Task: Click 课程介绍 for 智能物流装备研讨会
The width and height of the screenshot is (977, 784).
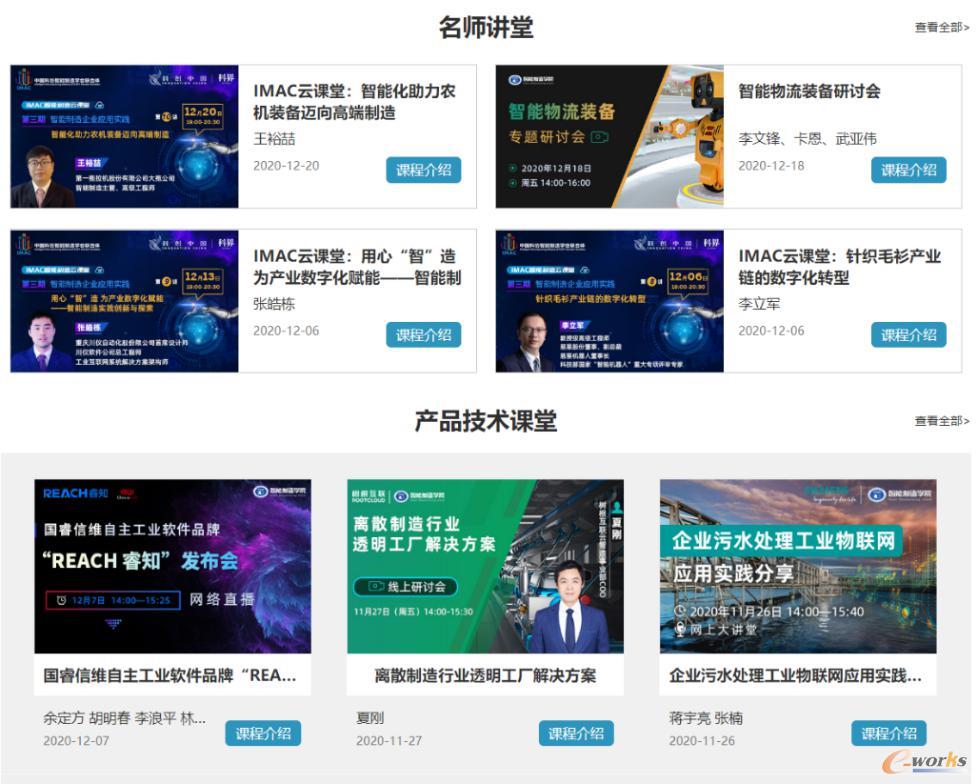Action: coord(908,170)
